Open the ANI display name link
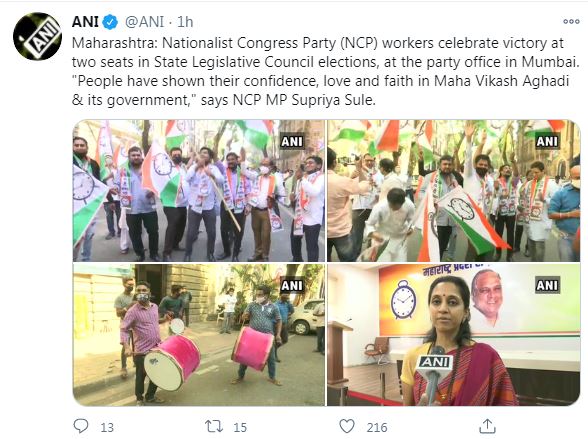588x439 pixels. pos(85,22)
